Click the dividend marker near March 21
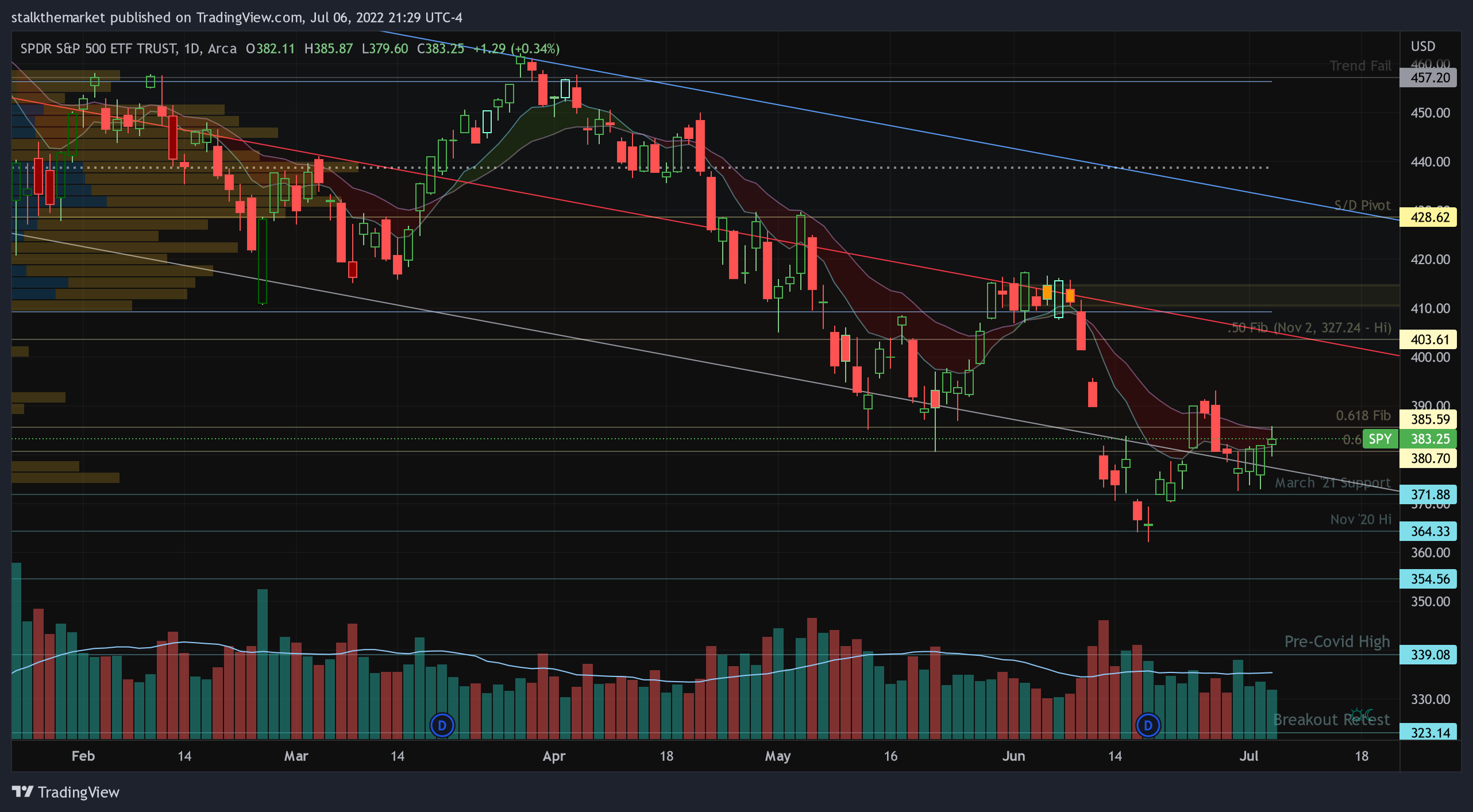This screenshot has width=1473, height=812. coord(442,725)
